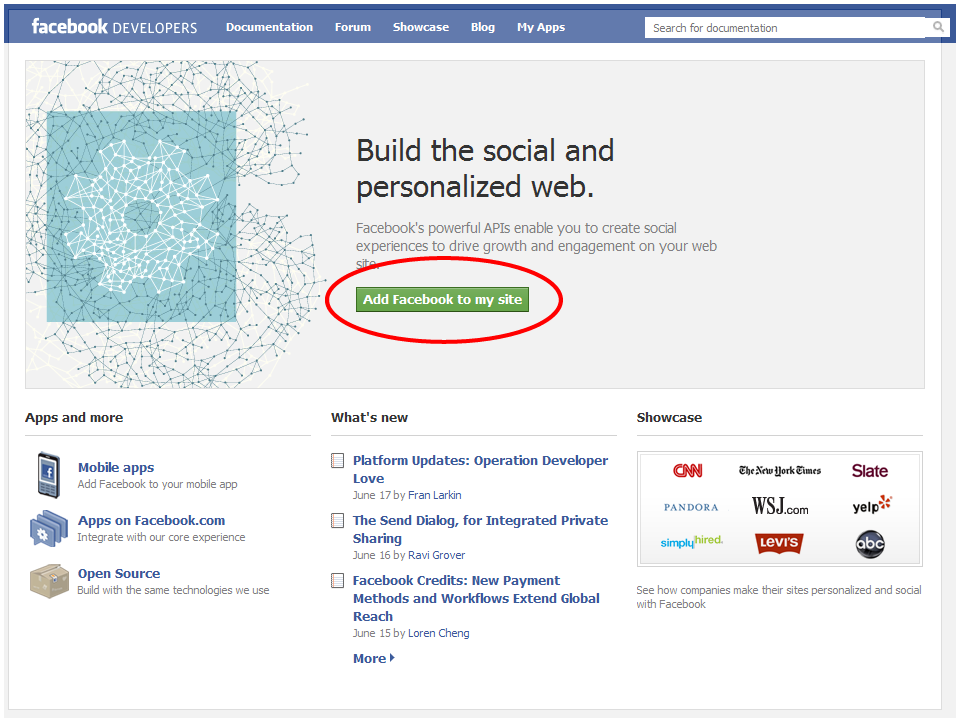
Task: Click the Apps on Facebook.com icon
Action: (x=49, y=528)
